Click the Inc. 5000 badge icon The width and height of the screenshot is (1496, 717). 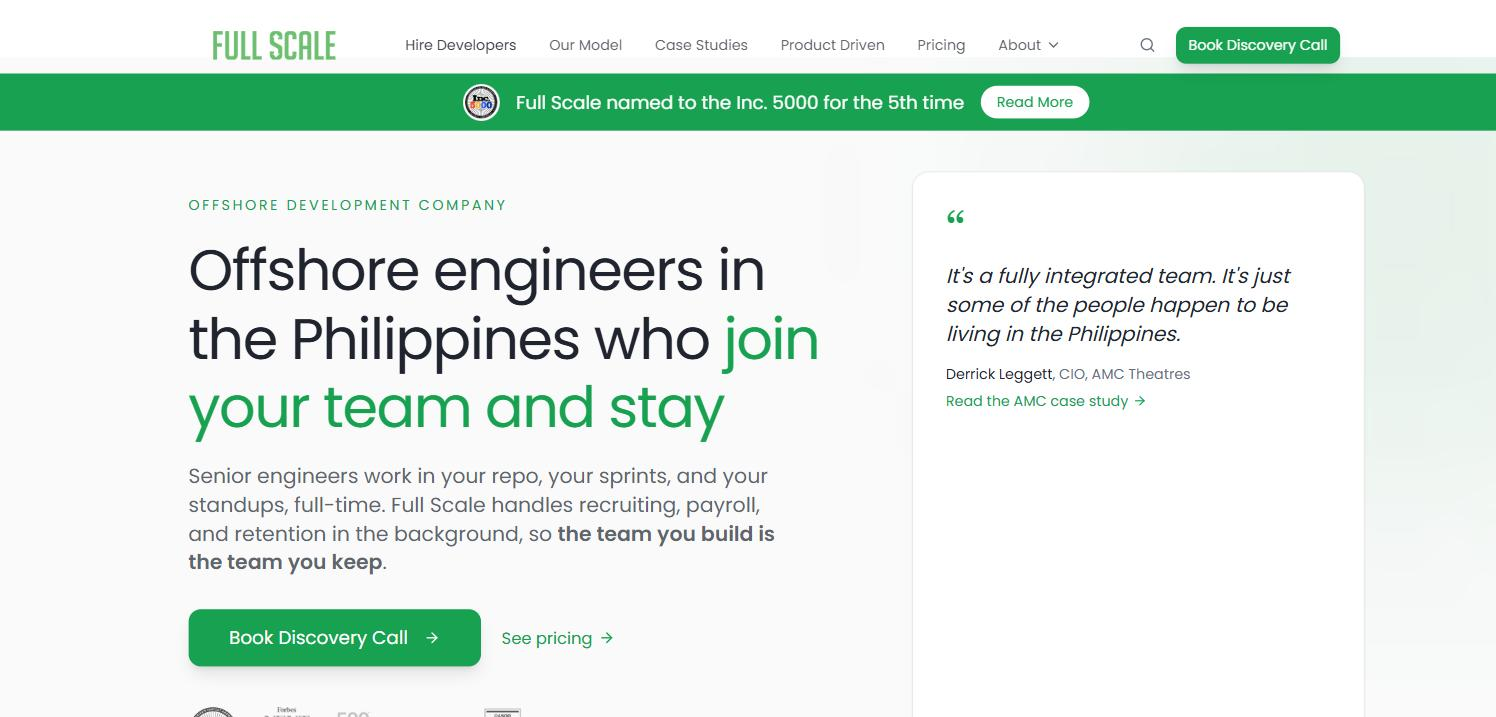point(482,102)
